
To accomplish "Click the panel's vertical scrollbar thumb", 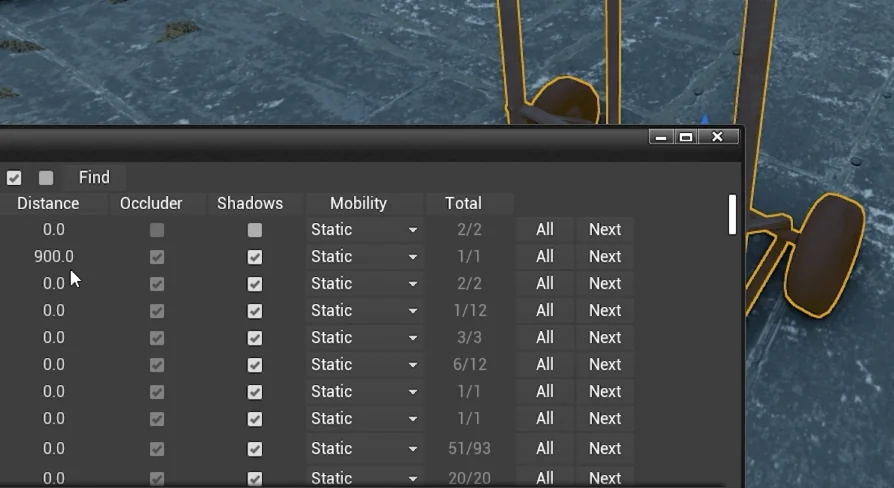I will coord(732,214).
